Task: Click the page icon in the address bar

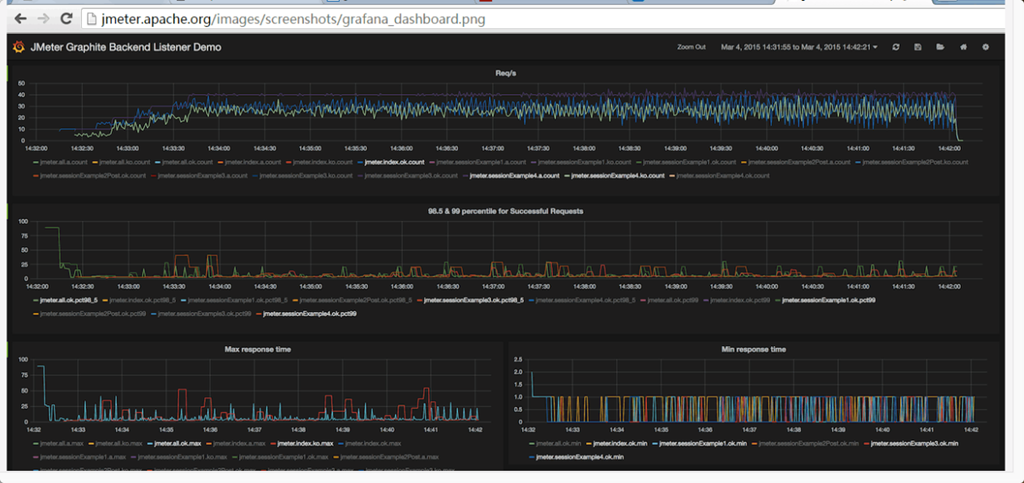Action: (92, 19)
